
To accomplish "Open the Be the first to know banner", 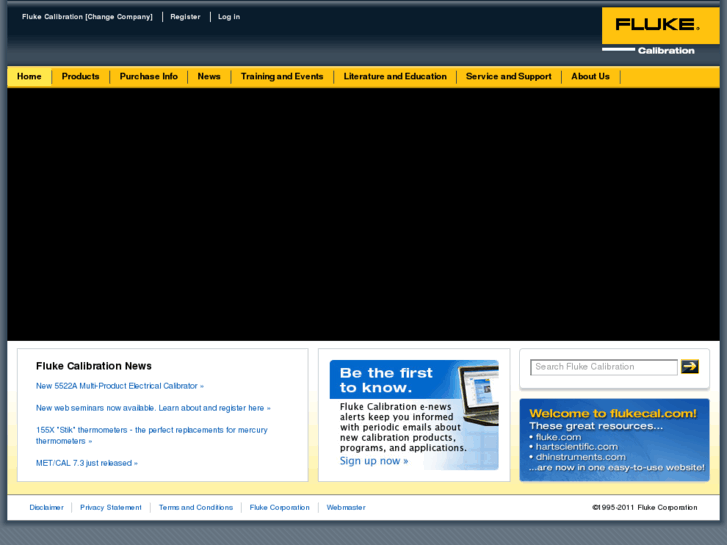I will click(414, 415).
